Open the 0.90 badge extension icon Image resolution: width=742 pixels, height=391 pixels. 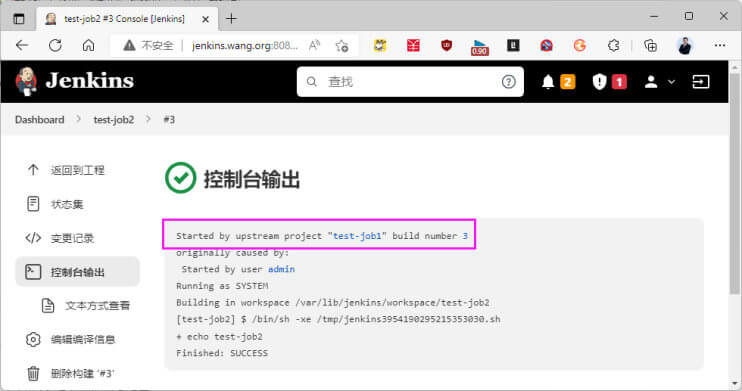pos(479,47)
